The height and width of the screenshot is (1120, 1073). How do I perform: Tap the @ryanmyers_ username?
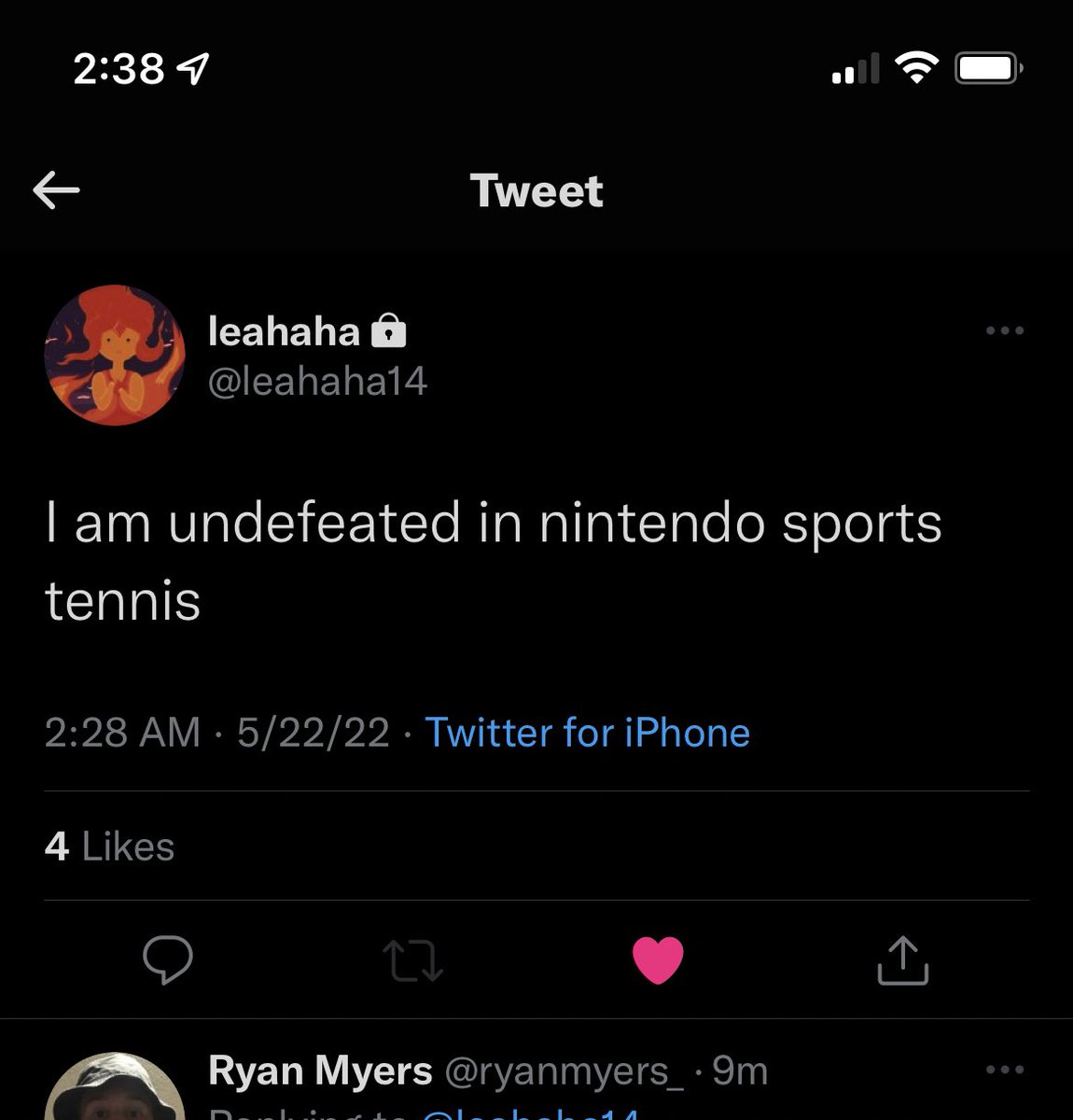pos(564,1071)
